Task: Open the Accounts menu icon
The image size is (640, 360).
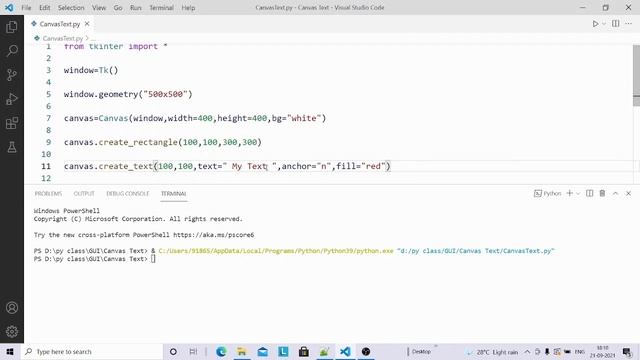Action: (12, 307)
